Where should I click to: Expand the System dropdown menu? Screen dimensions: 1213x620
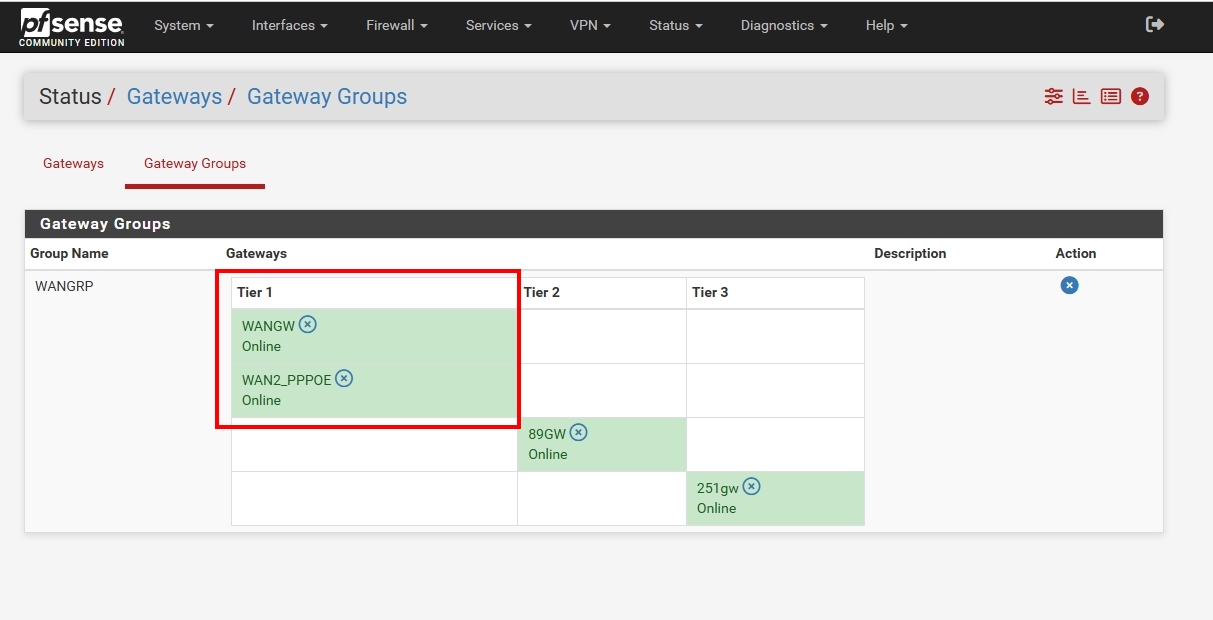184,26
